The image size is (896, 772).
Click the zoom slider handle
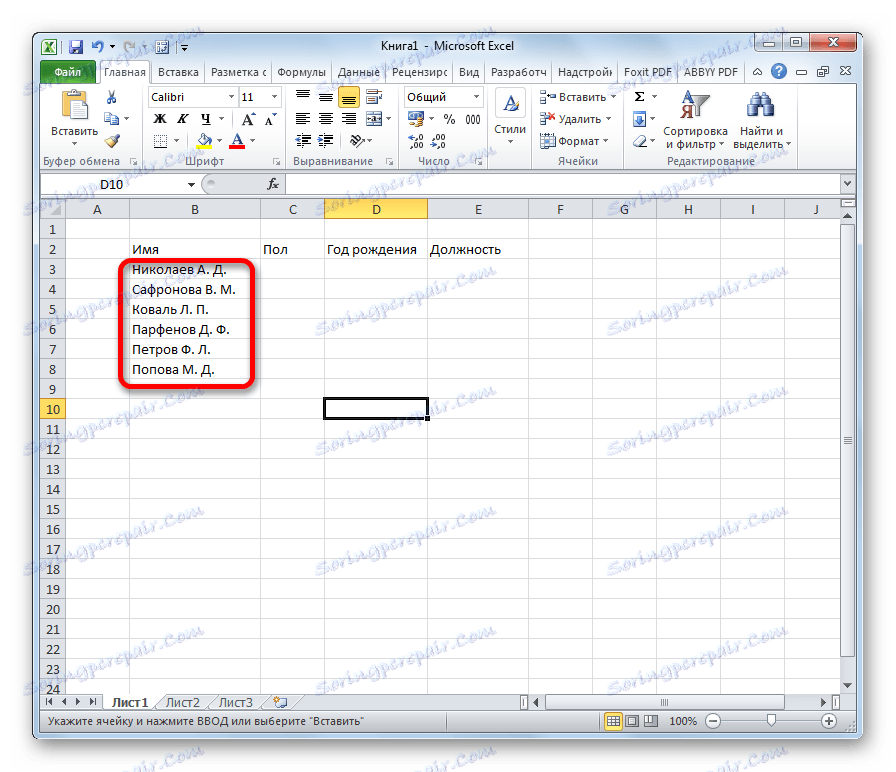click(771, 721)
